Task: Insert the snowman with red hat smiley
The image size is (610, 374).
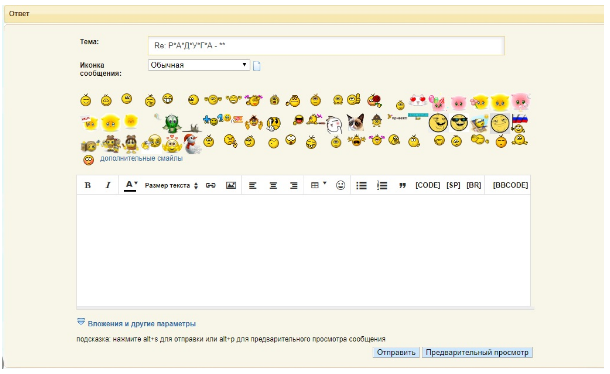Action: point(191,143)
